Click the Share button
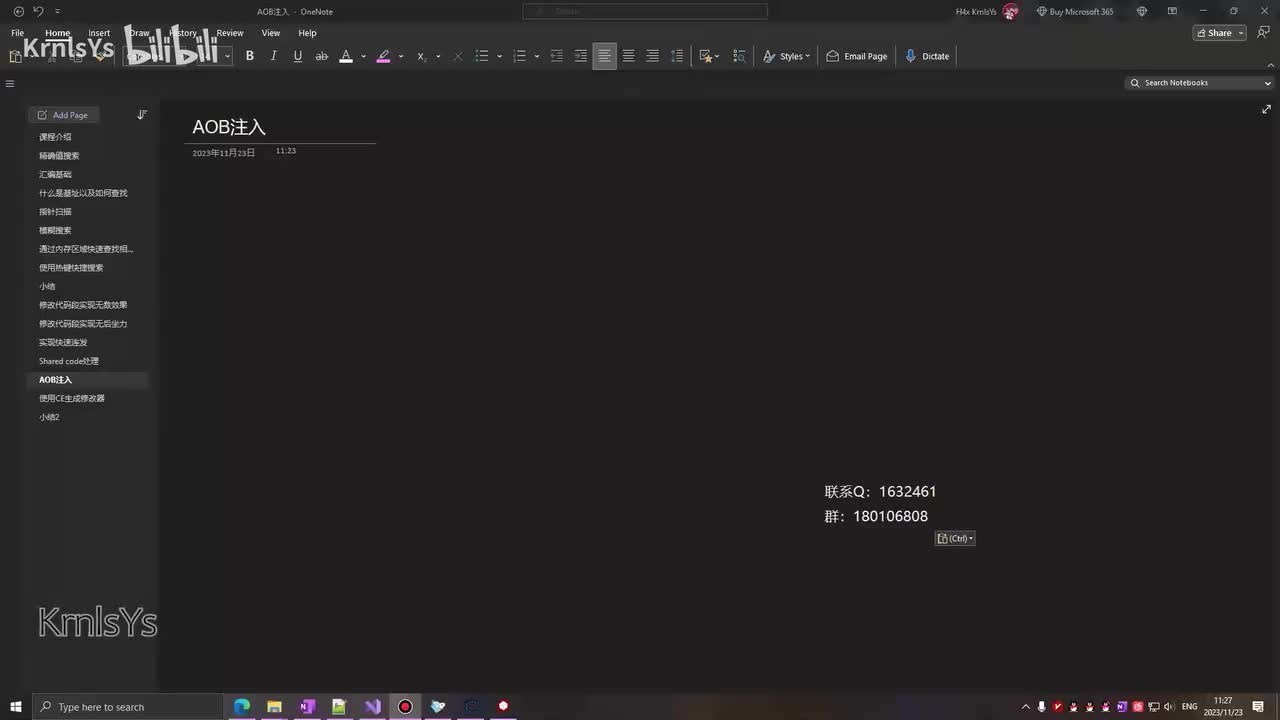 coord(1220,33)
